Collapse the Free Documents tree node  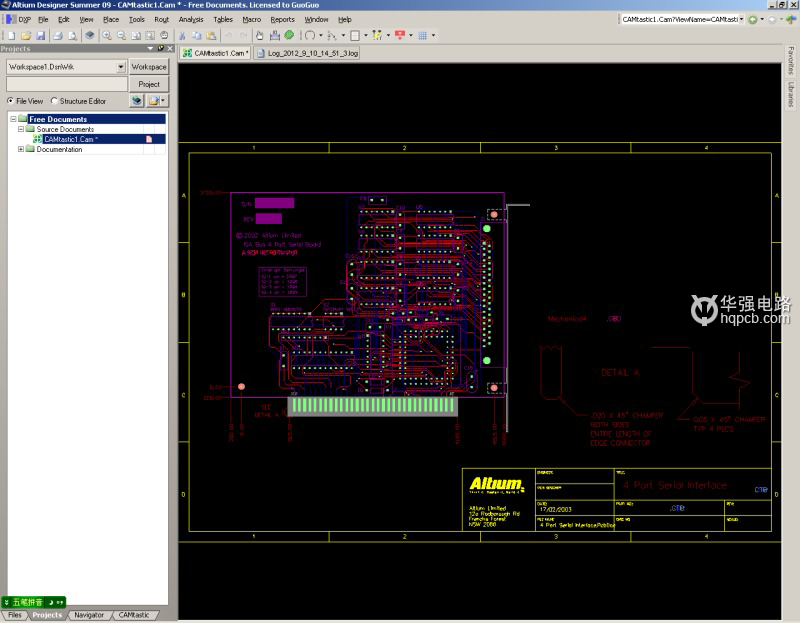coord(11,119)
